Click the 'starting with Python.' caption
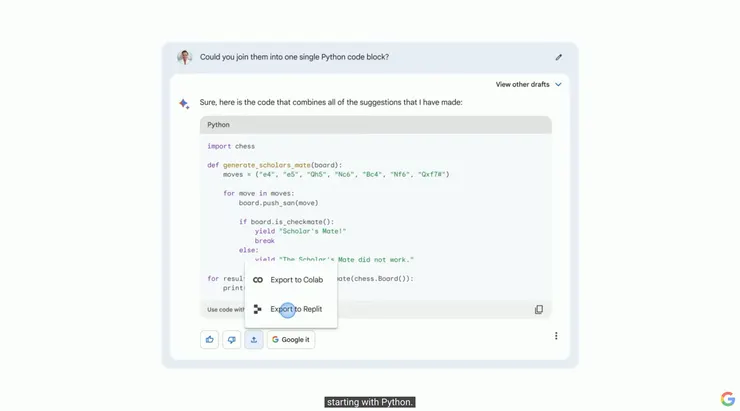The image size is (740, 411). coord(370,402)
